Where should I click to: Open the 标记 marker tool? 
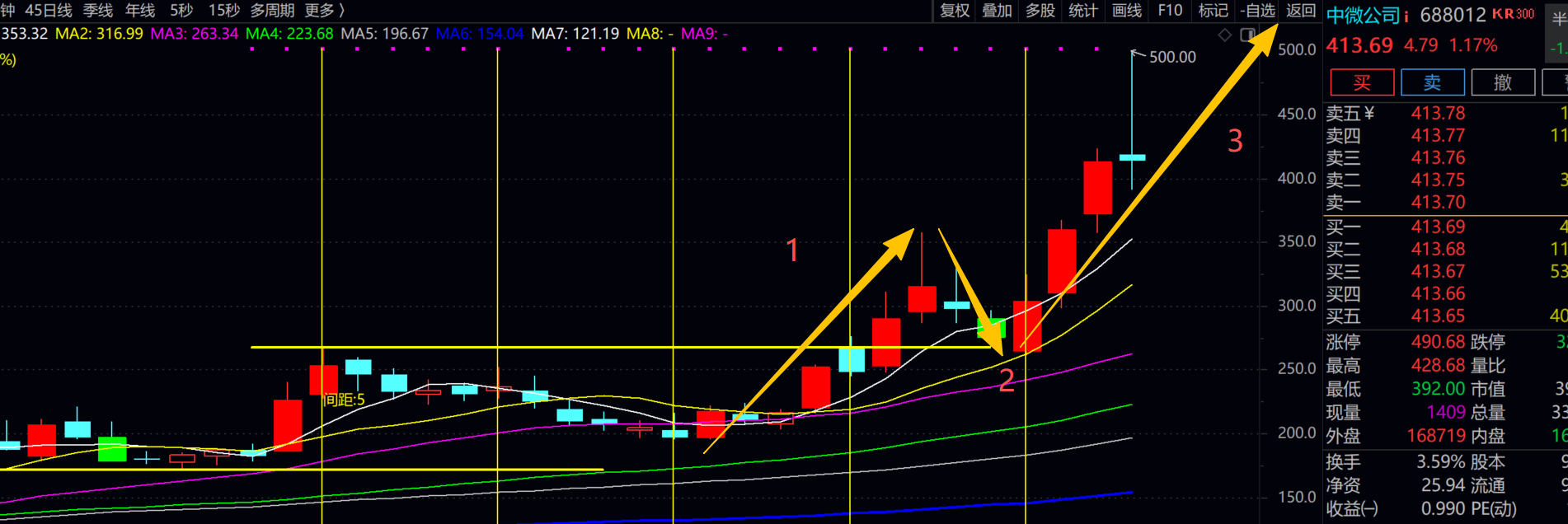pyautogui.click(x=1213, y=11)
